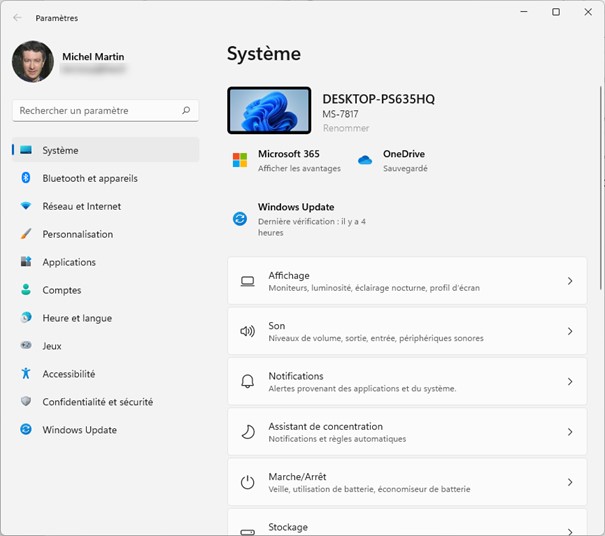Open the Notifications chevron arrow

(570, 382)
